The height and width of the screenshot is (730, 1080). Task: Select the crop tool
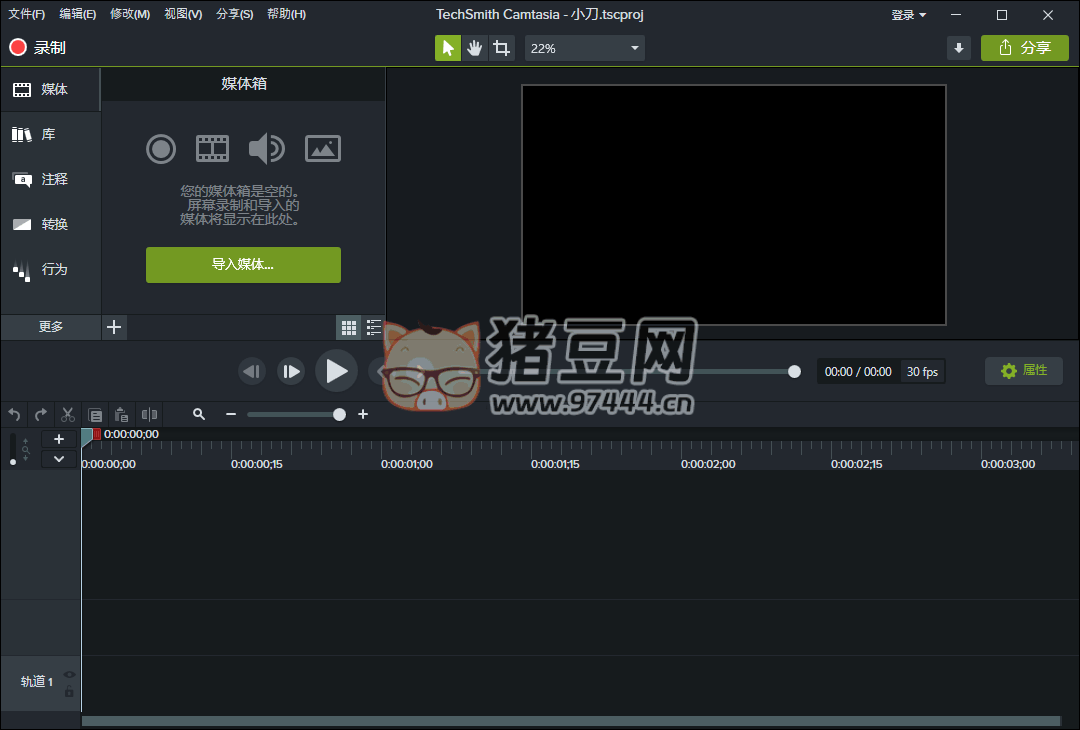click(501, 48)
